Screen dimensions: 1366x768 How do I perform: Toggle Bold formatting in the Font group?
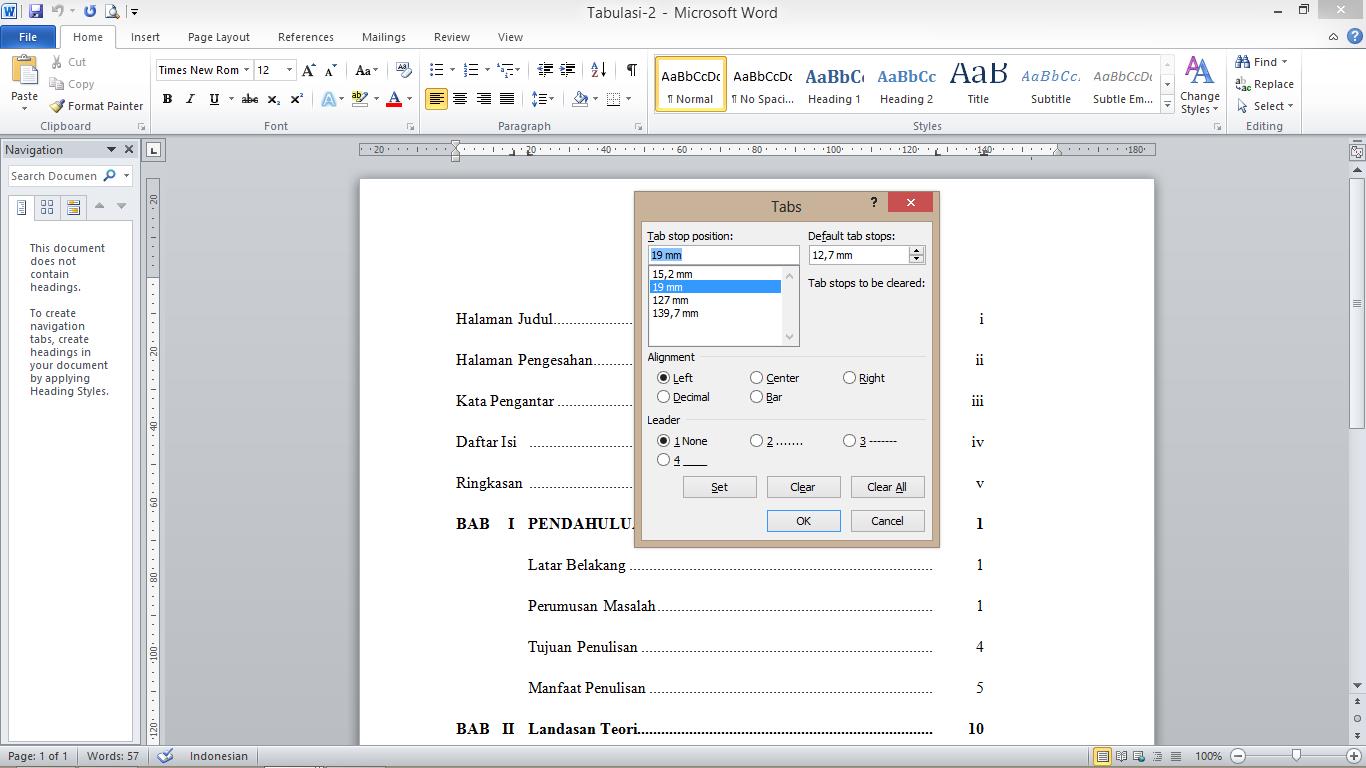click(167, 99)
